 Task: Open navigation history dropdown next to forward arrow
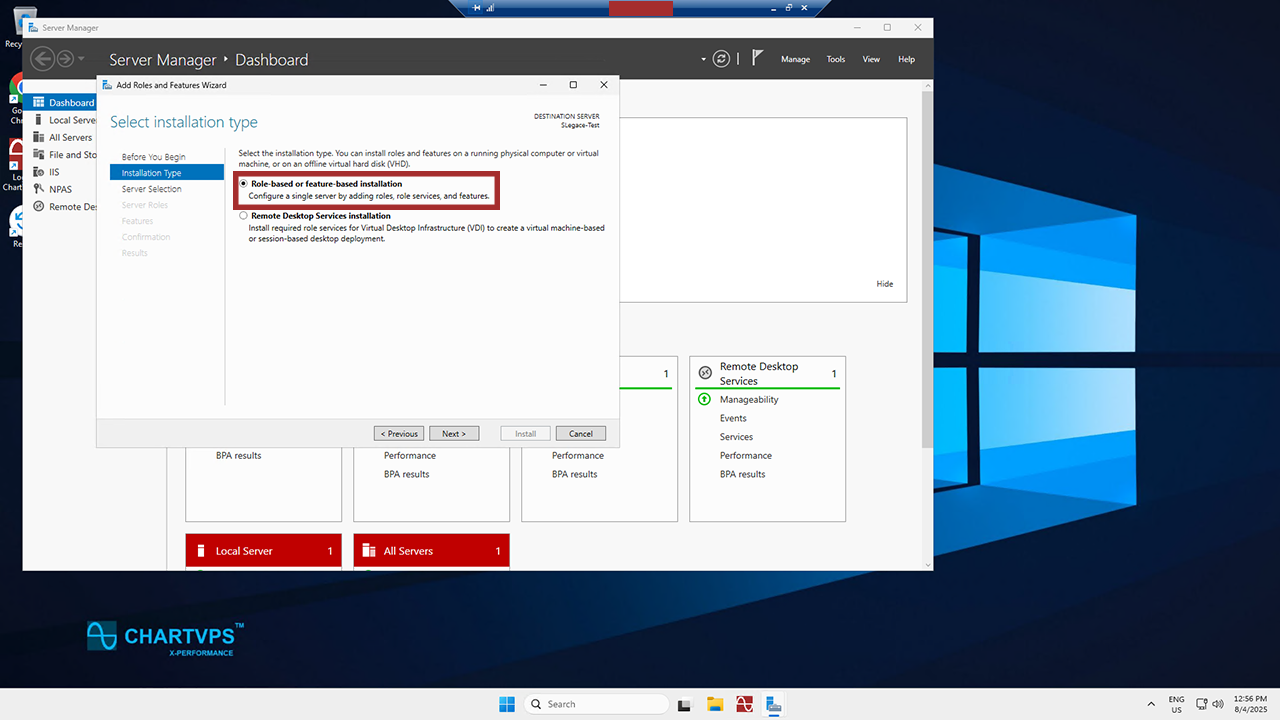[x=82, y=60]
